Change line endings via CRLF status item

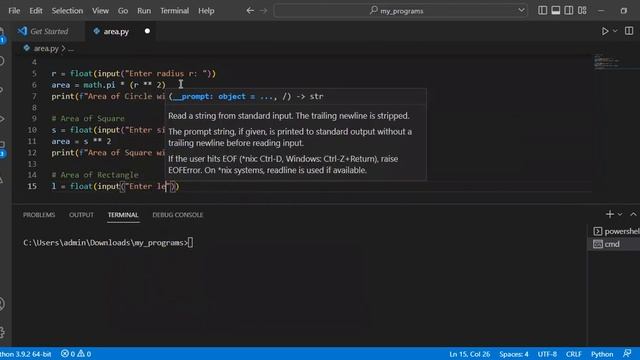[573, 354]
